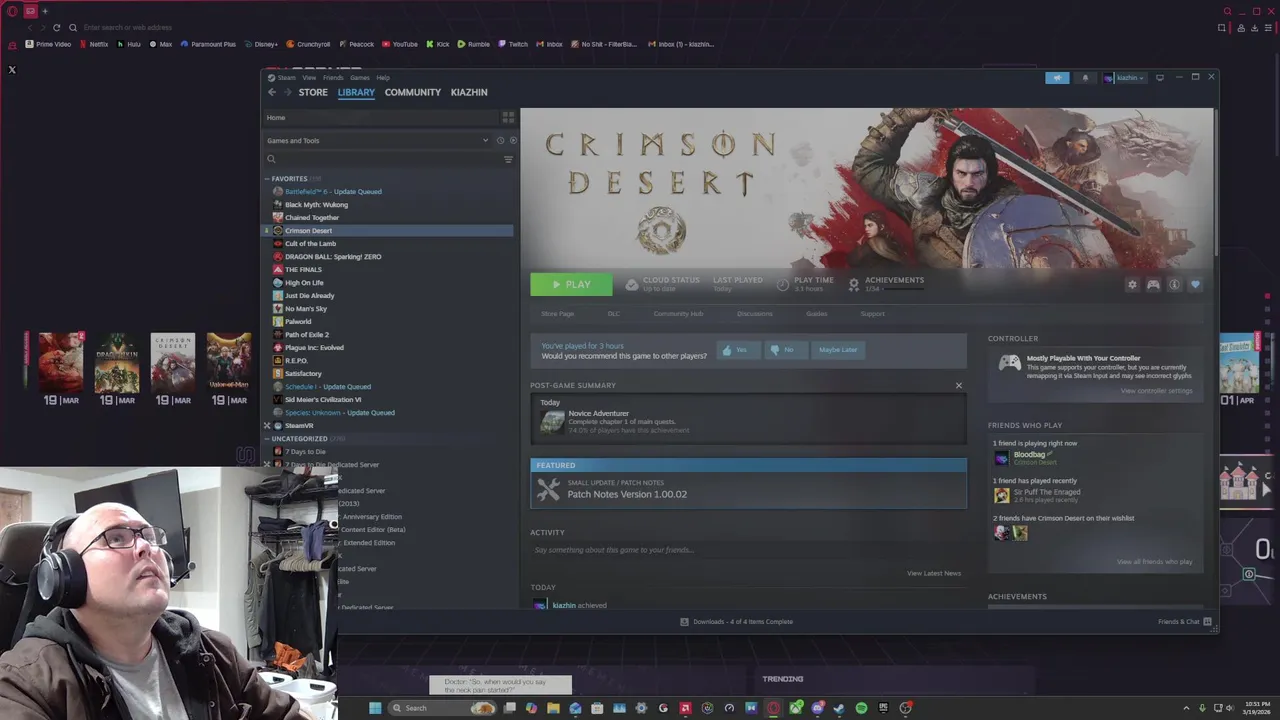Click activity input to say something

[748, 550]
